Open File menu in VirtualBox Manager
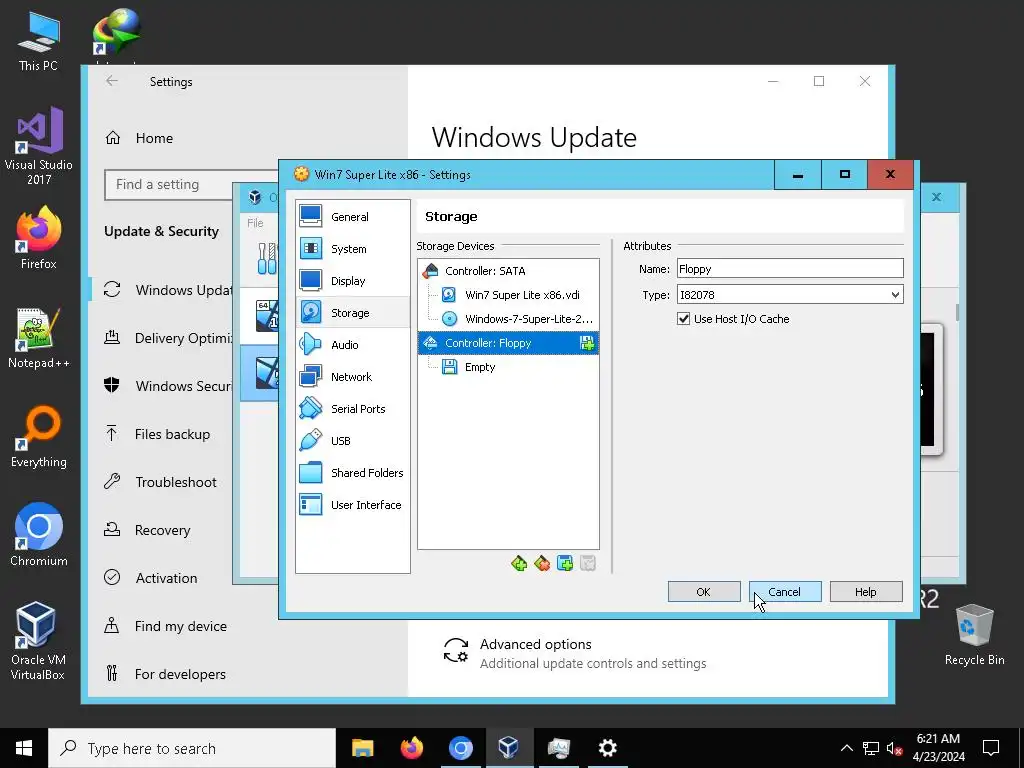1024x768 pixels. point(255,223)
